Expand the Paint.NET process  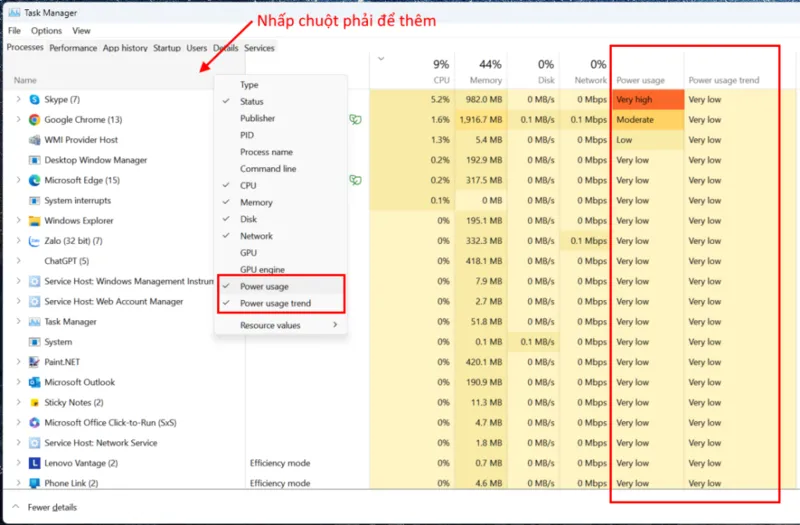18,362
